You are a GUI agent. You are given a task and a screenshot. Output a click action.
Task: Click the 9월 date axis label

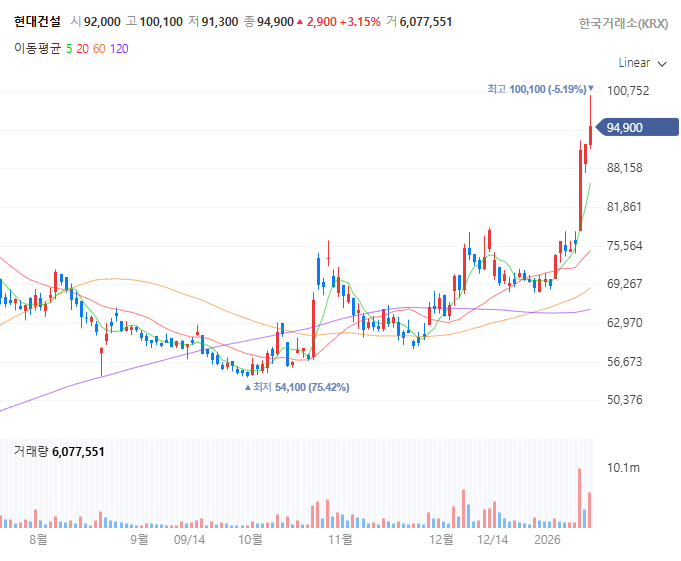tap(139, 540)
